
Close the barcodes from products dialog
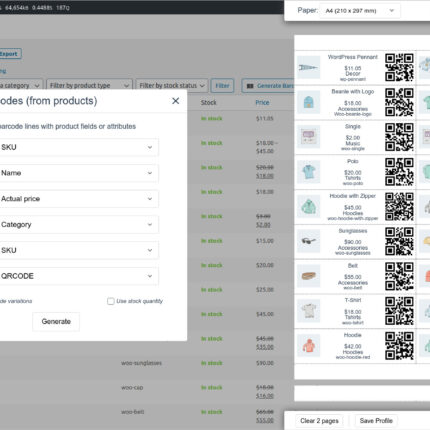[x=176, y=101]
